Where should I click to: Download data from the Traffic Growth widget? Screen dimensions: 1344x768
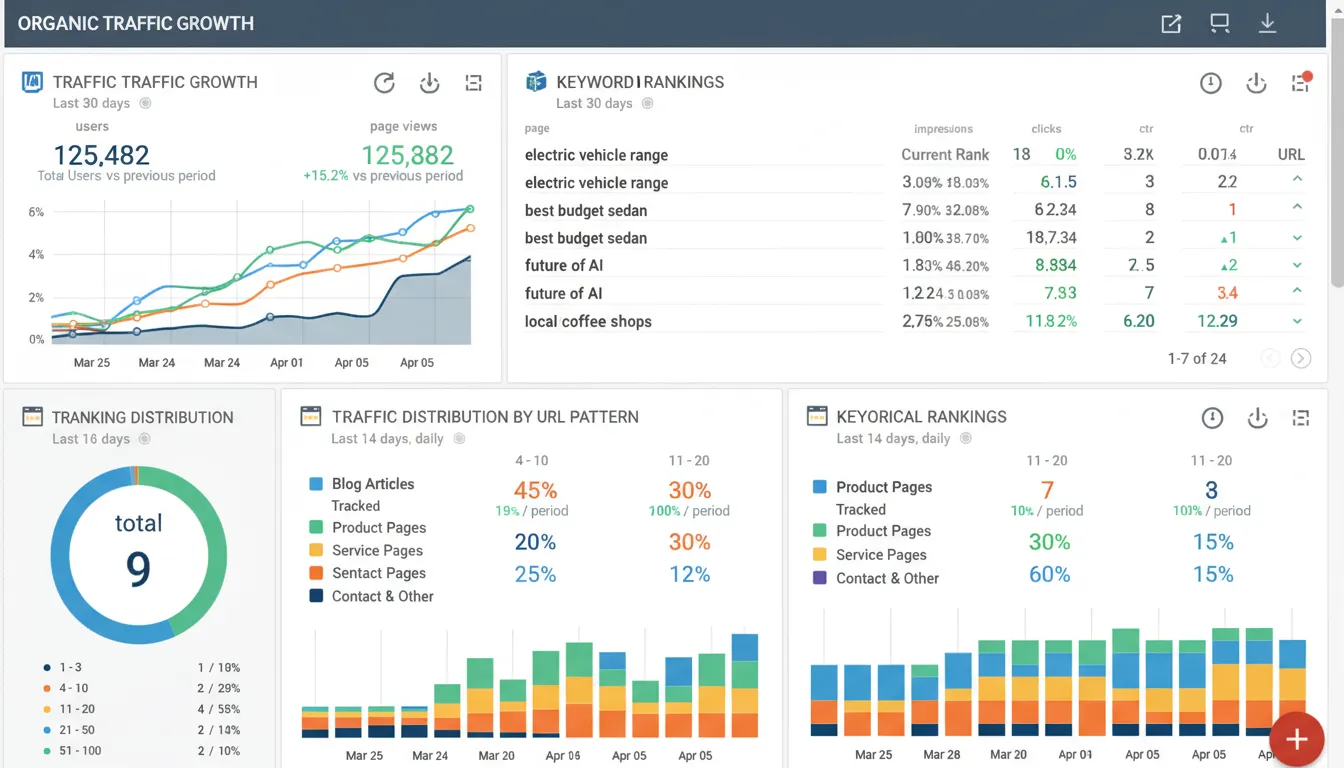pos(429,83)
